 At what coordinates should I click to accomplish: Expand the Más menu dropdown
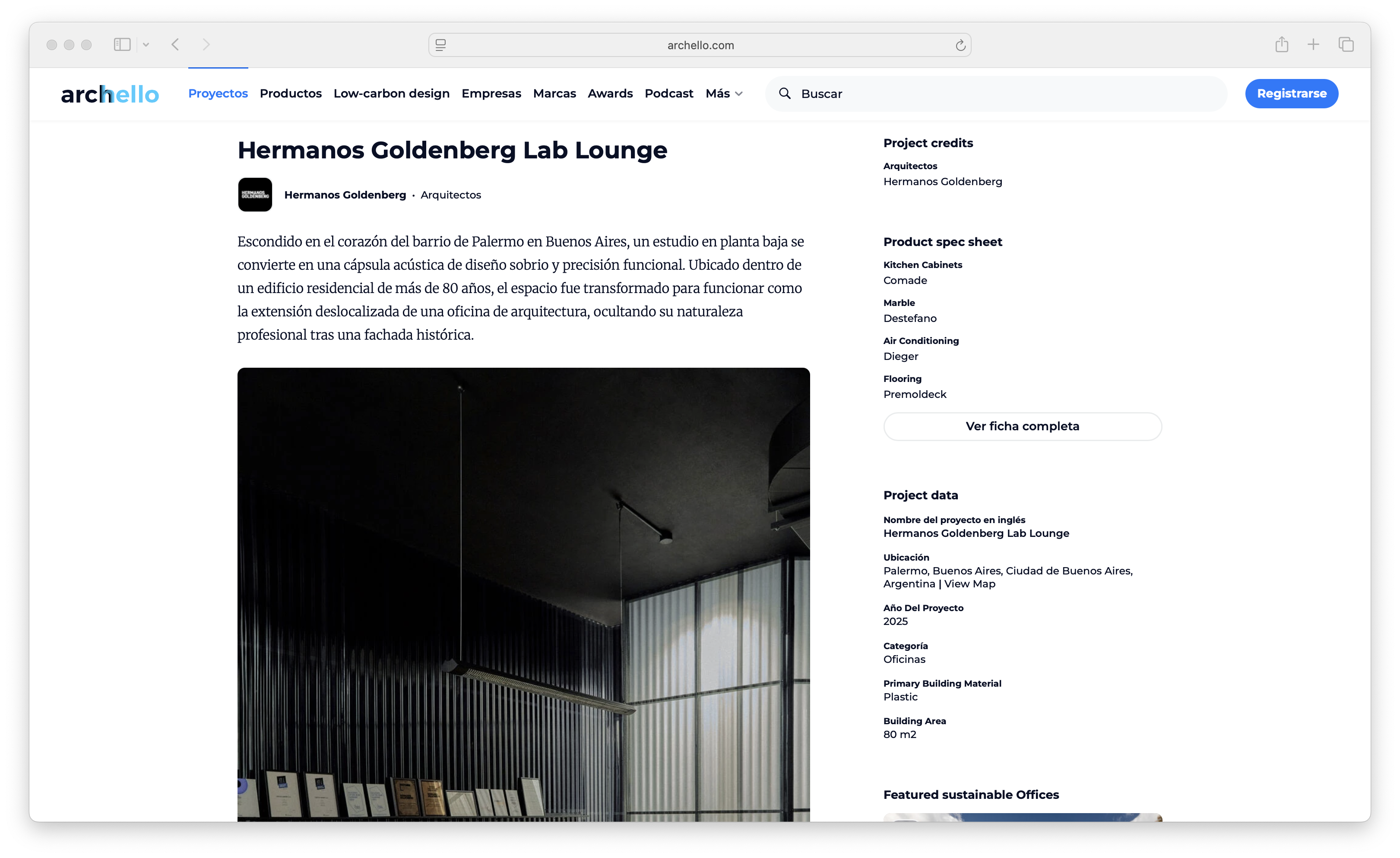(x=724, y=94)
